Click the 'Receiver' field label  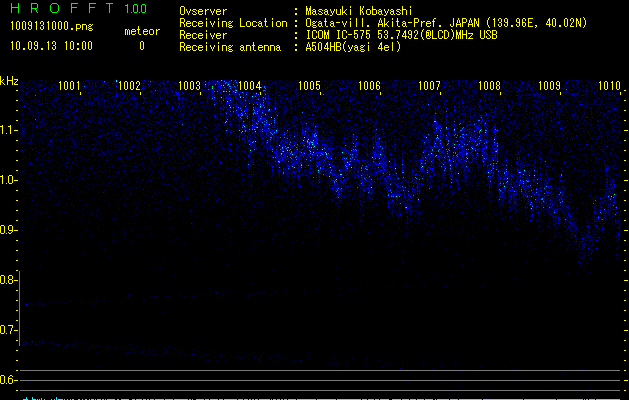pos(203,35)
